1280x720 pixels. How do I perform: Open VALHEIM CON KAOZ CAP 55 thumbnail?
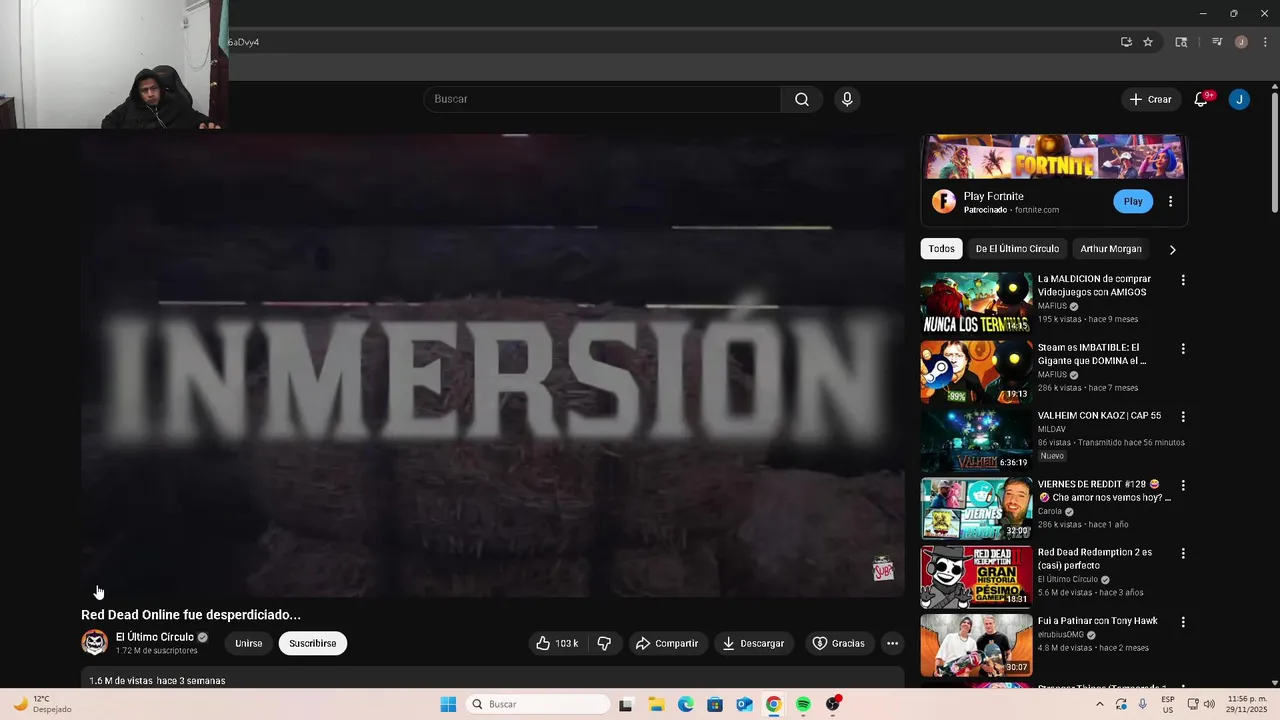coord(976,440)
